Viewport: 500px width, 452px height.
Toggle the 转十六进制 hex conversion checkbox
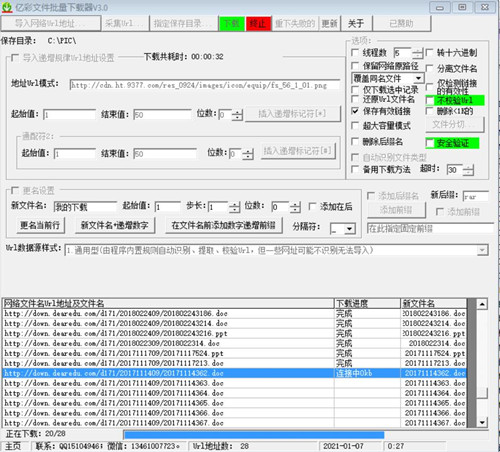[429, 52]
